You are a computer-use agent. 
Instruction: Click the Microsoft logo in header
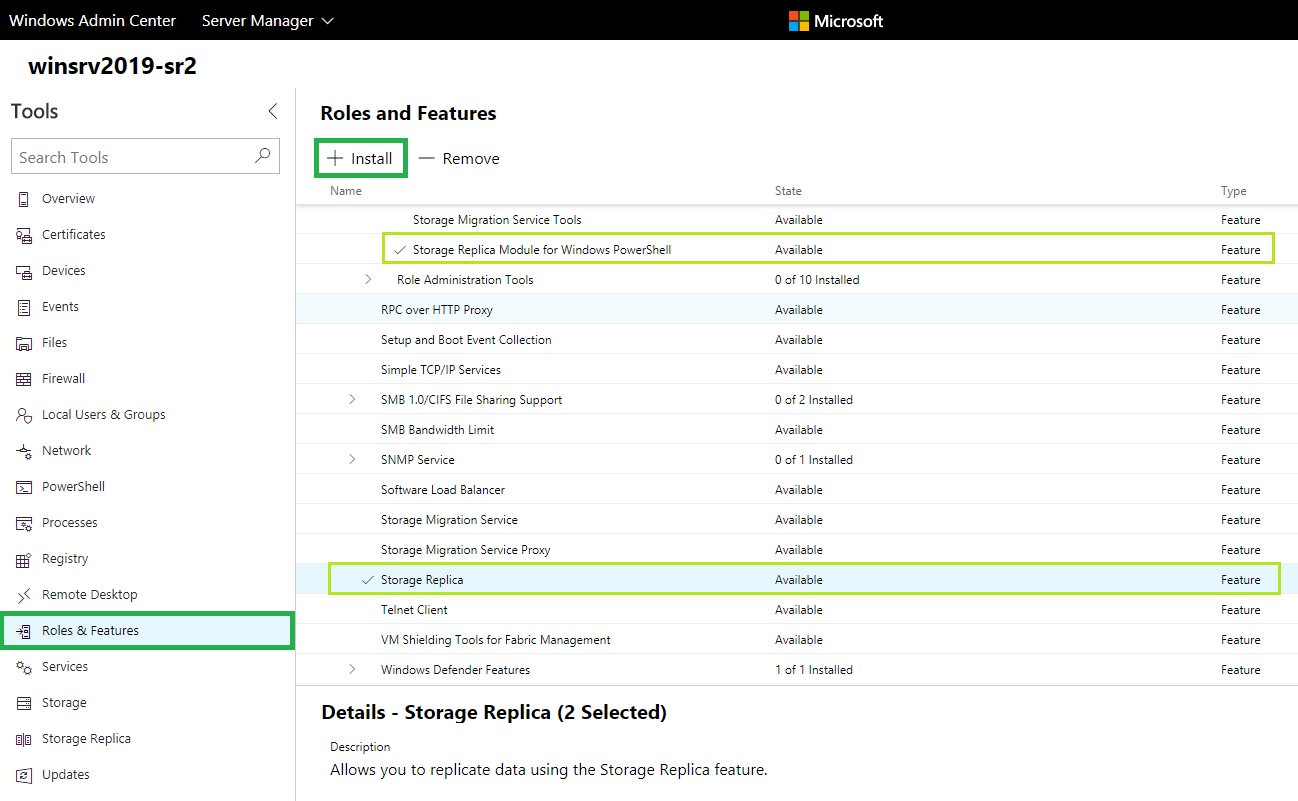pyautogui.click(x=836, y=20)
